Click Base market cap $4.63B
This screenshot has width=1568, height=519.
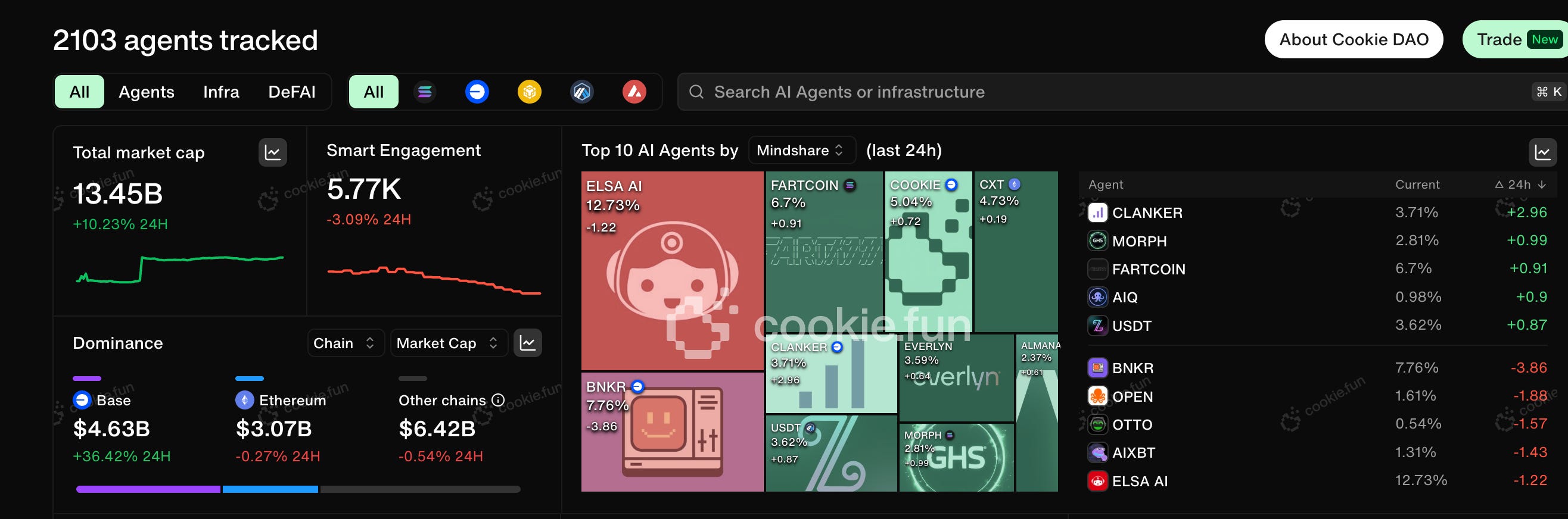pos(111,429)
